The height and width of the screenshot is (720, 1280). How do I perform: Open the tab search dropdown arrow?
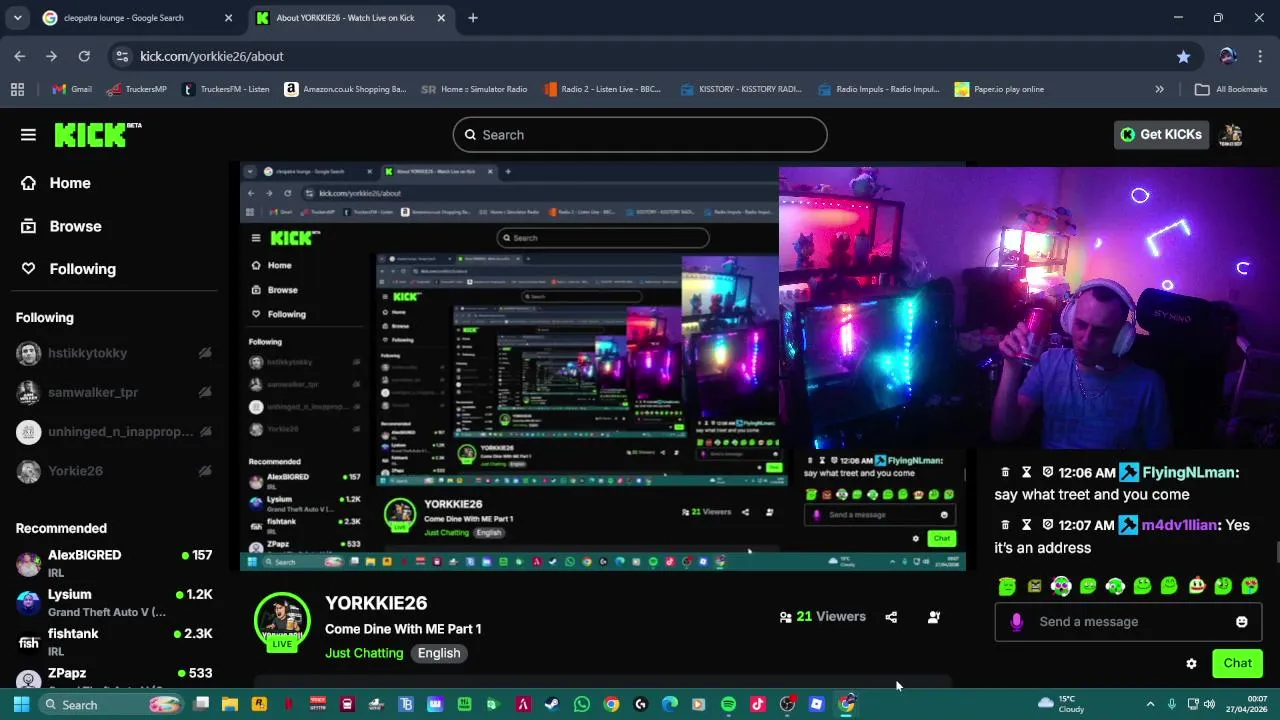click(17, 18)
